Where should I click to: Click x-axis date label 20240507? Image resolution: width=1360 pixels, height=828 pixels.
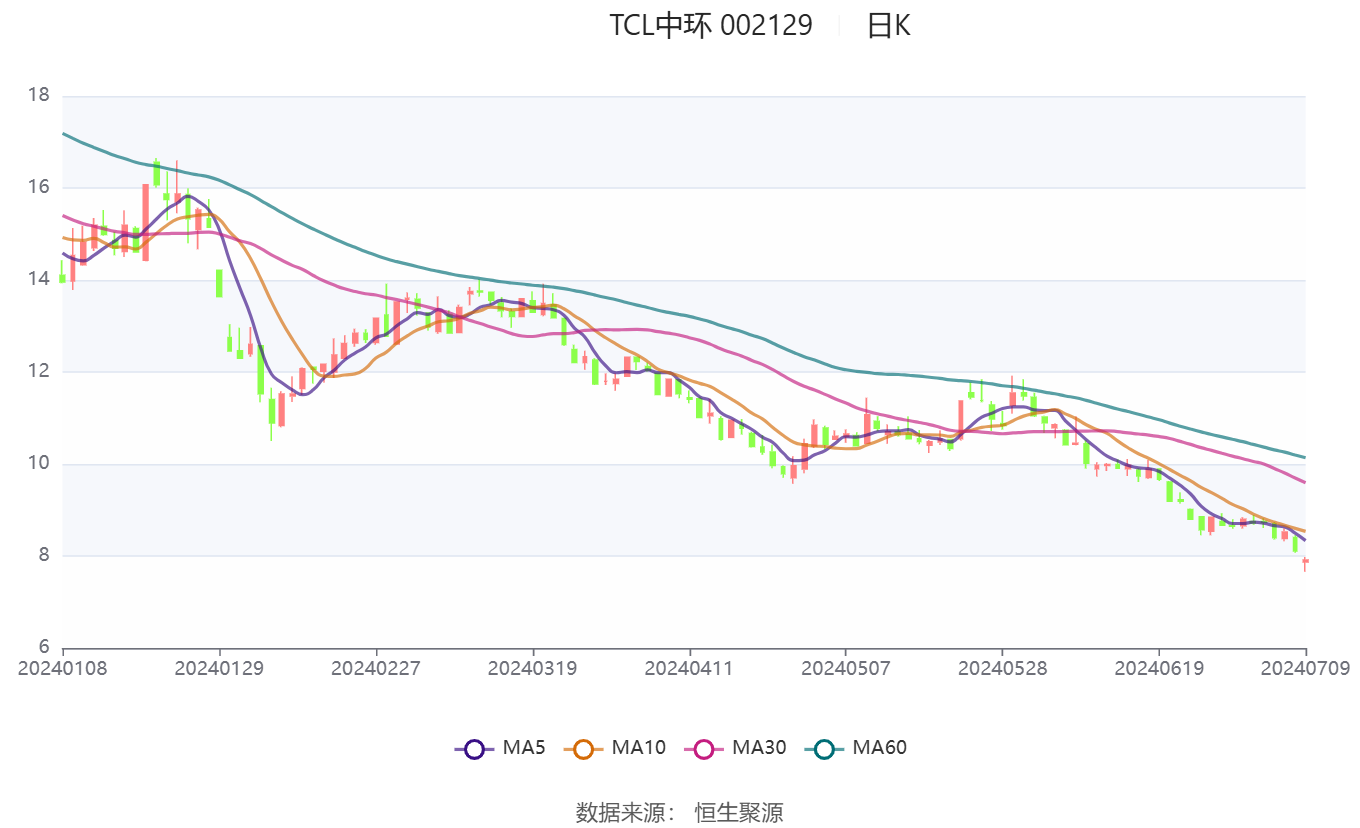coord(846,667)
